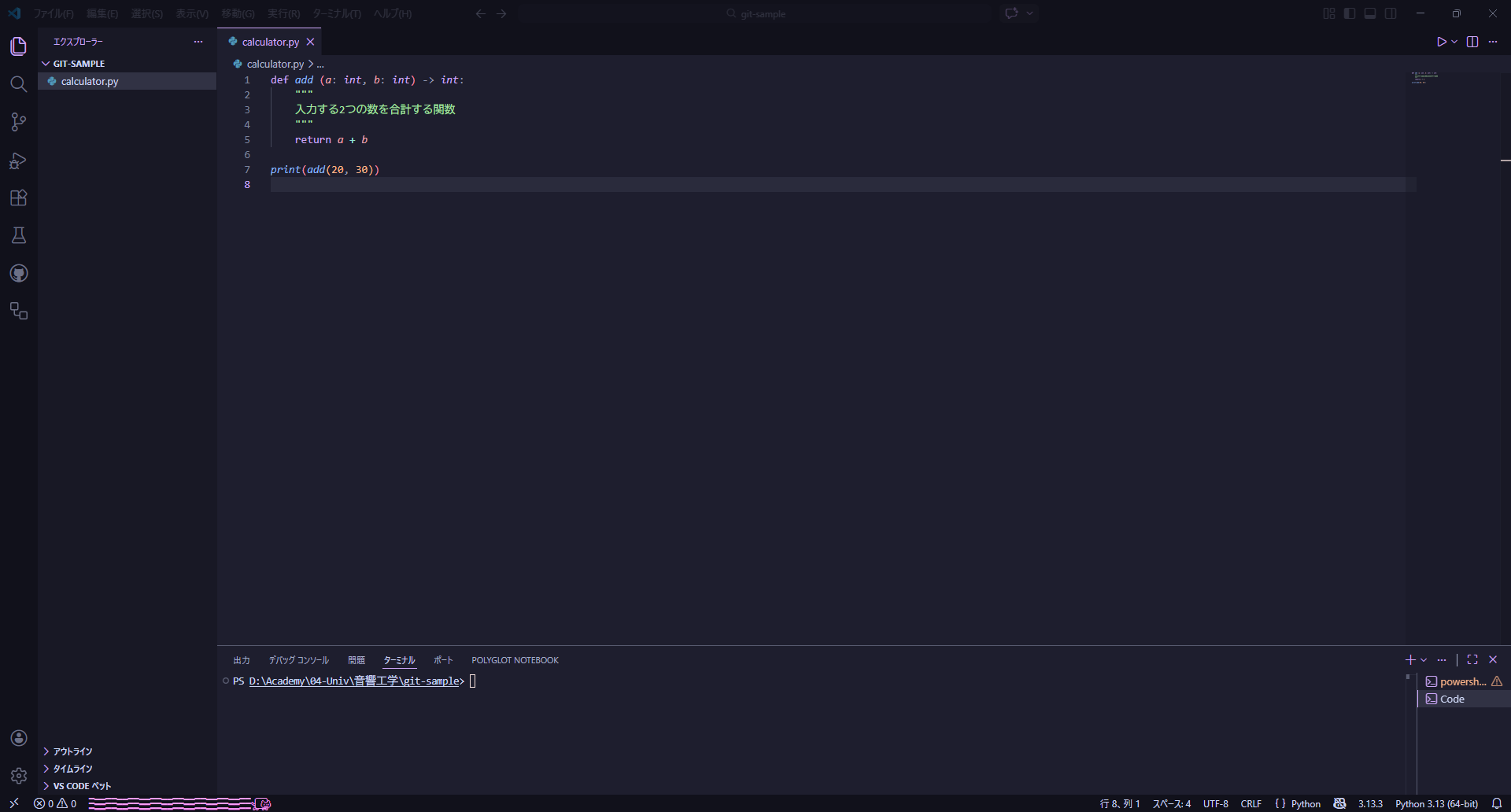Image resolution: width=1511 pixels, height=812 pixels.
Task: Expand the アウトライン section
Action: coord(72,751)
